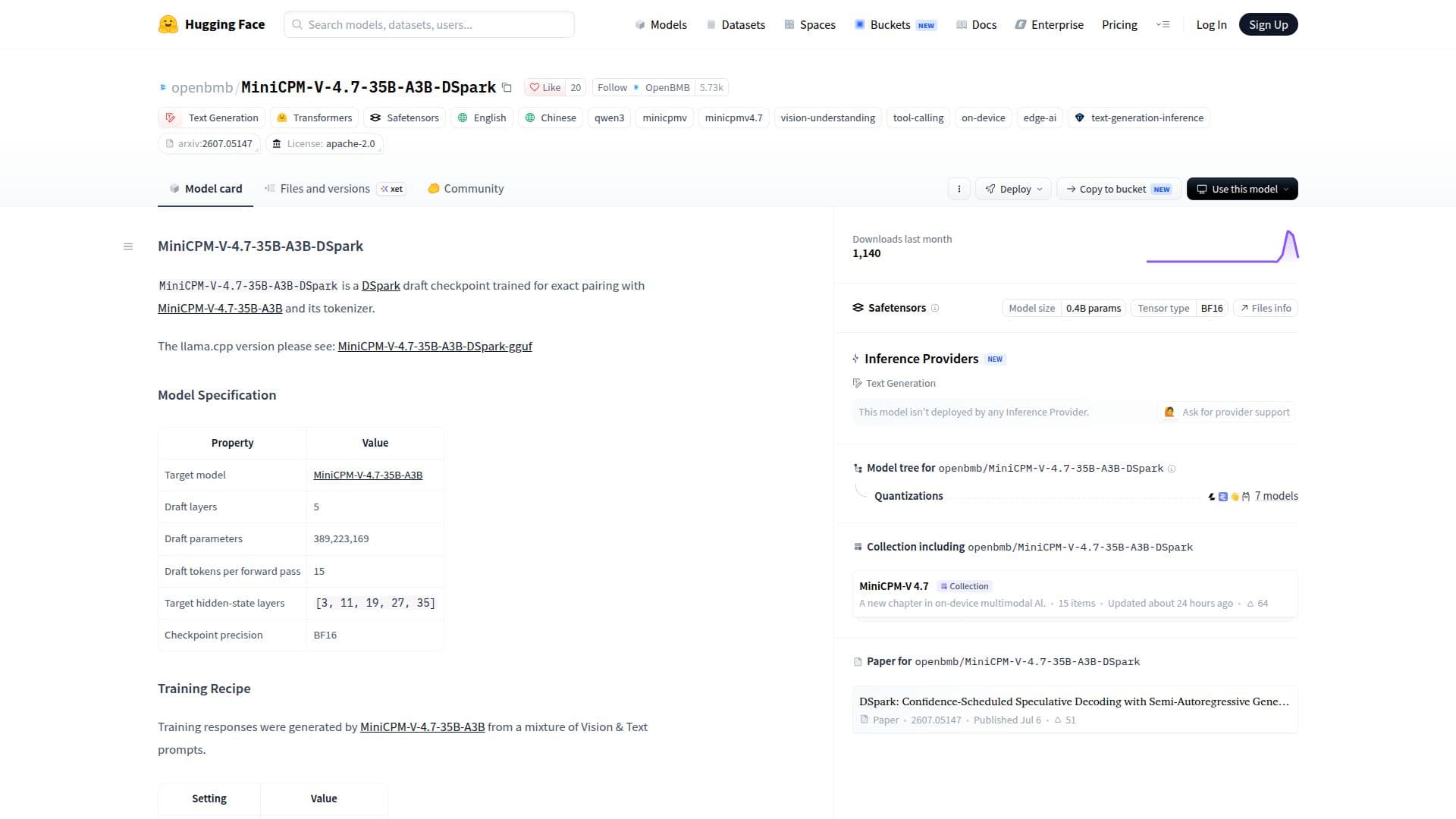Screen dimensions: 1456x819
Task: Expand the Deploy dropdown
Action: (1013, 189)
